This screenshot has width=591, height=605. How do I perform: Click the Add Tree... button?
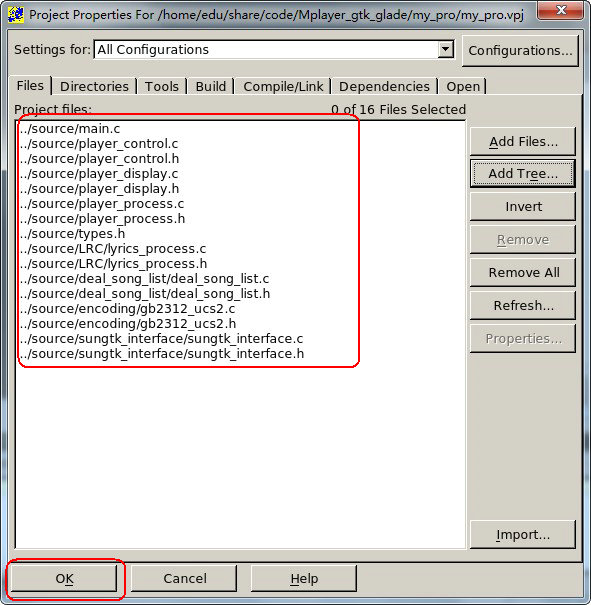(523, 174)
